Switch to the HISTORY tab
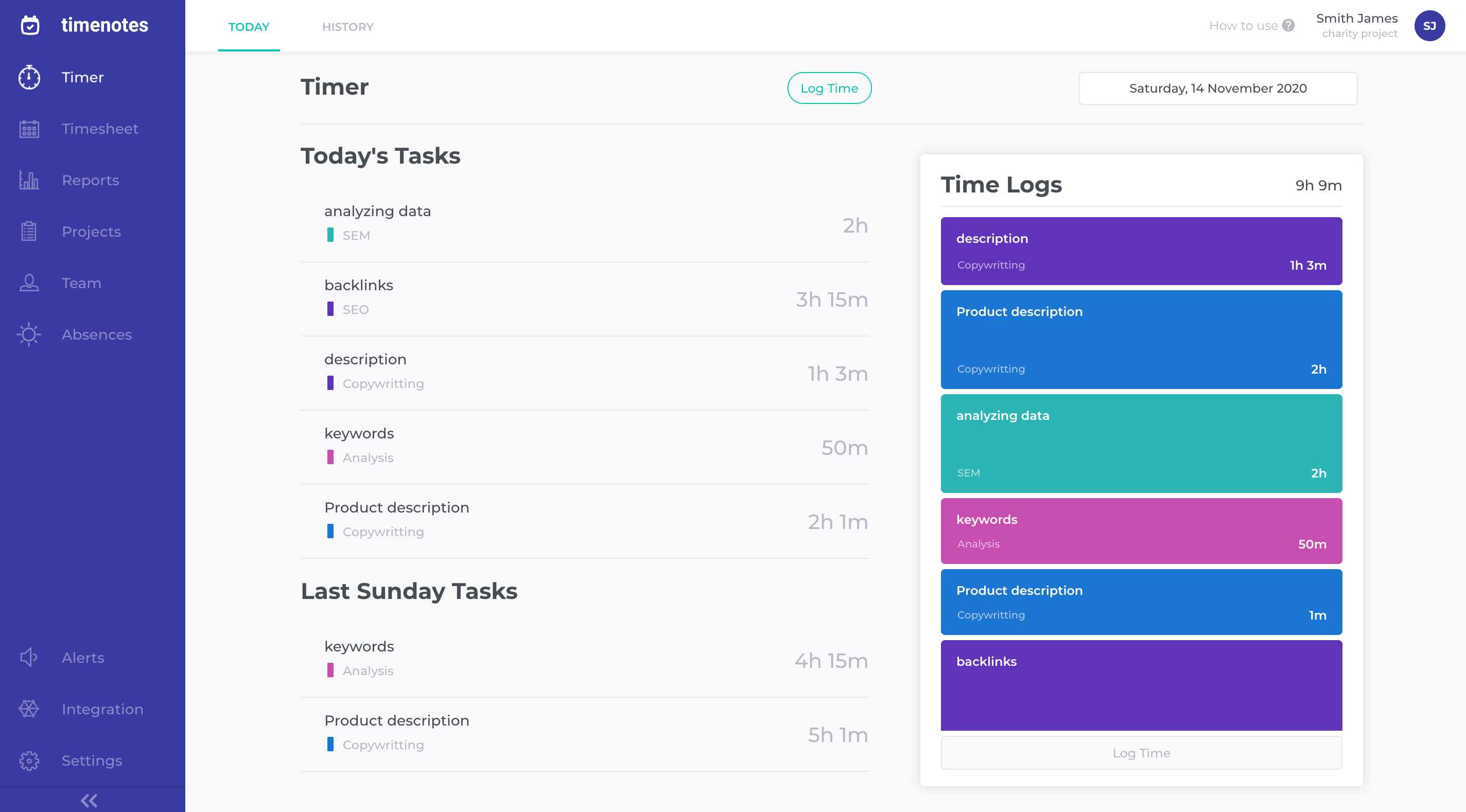 coord(347,27)
